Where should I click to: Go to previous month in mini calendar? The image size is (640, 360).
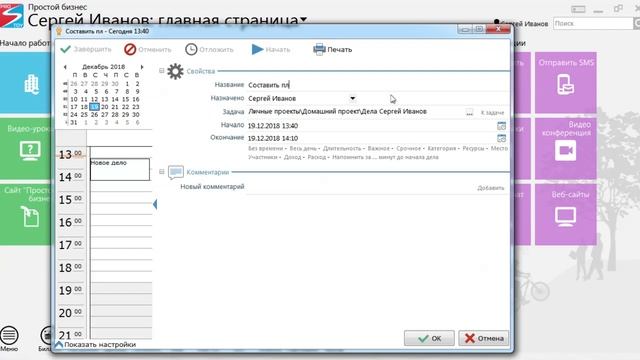[65, 67]
